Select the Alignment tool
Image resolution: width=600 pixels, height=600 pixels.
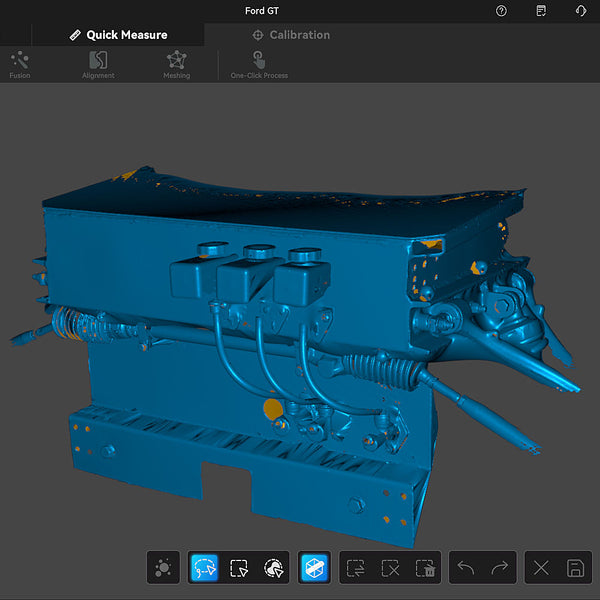tap(98, 65)
